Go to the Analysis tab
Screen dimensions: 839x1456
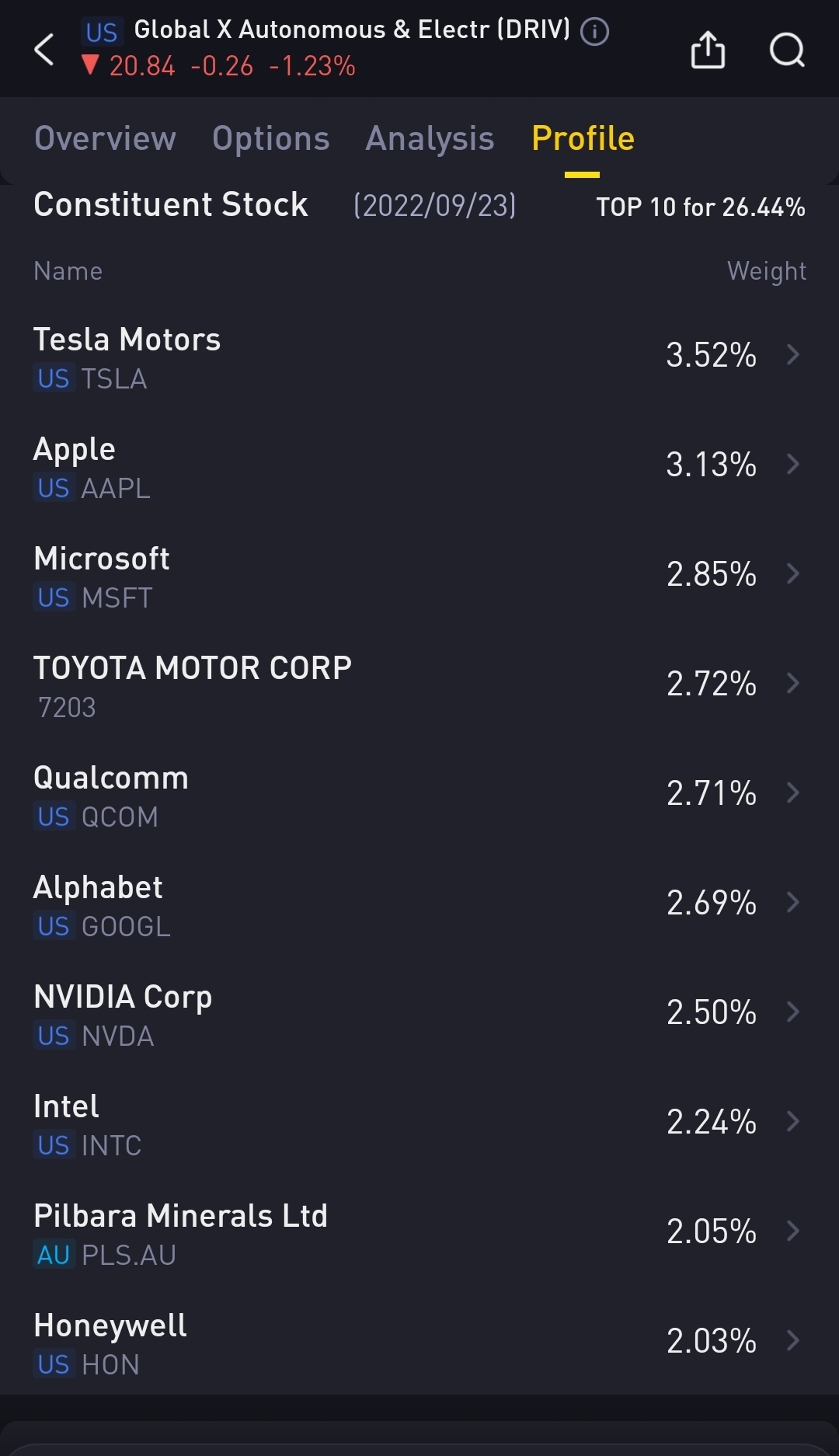pos(430,139)
